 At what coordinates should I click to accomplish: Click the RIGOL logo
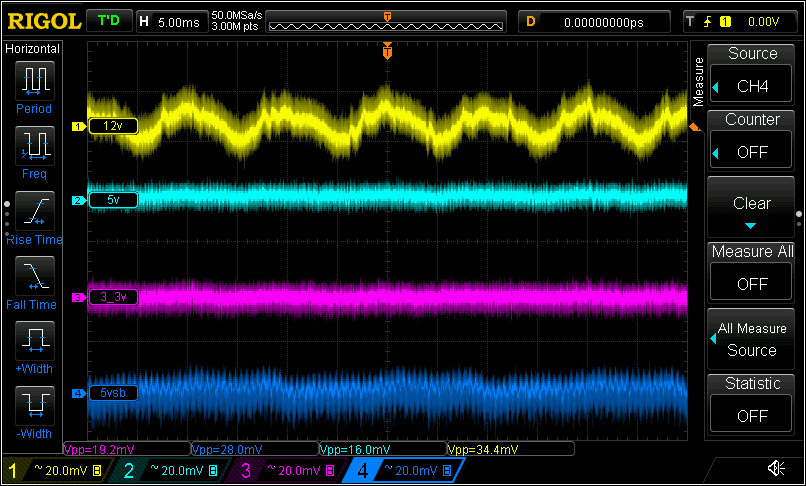pos(44,21)
